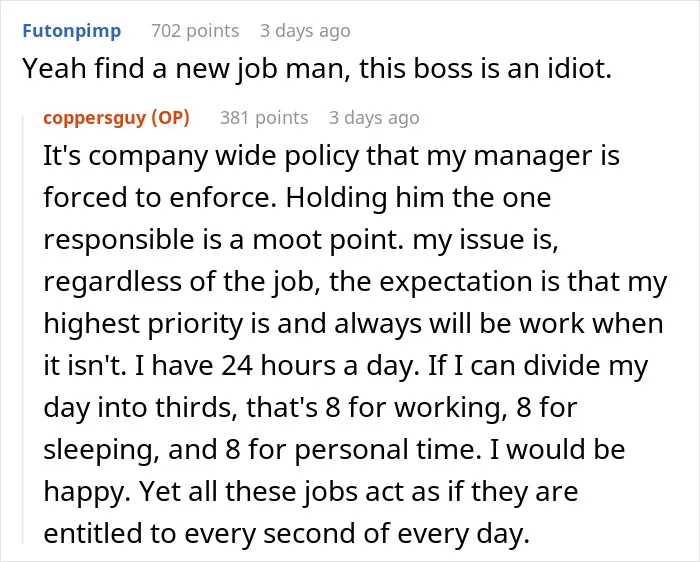This screenshot has height=562, width=700.
Task: Click the (OP) tag beside coppersguy
Action: pyautogui.click(x=171, y=118)
